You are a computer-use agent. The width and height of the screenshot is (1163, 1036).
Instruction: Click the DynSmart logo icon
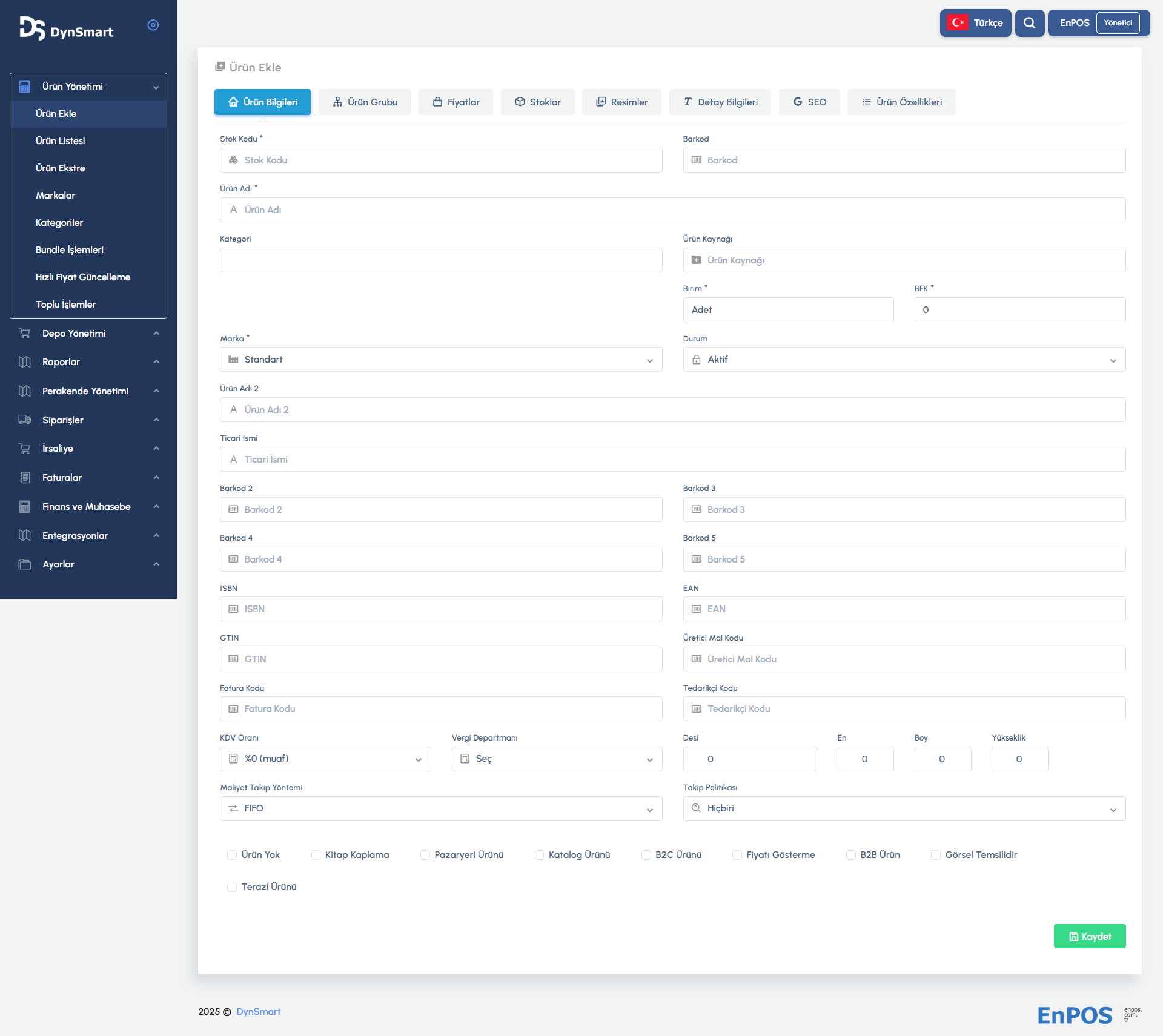(32, 28)
